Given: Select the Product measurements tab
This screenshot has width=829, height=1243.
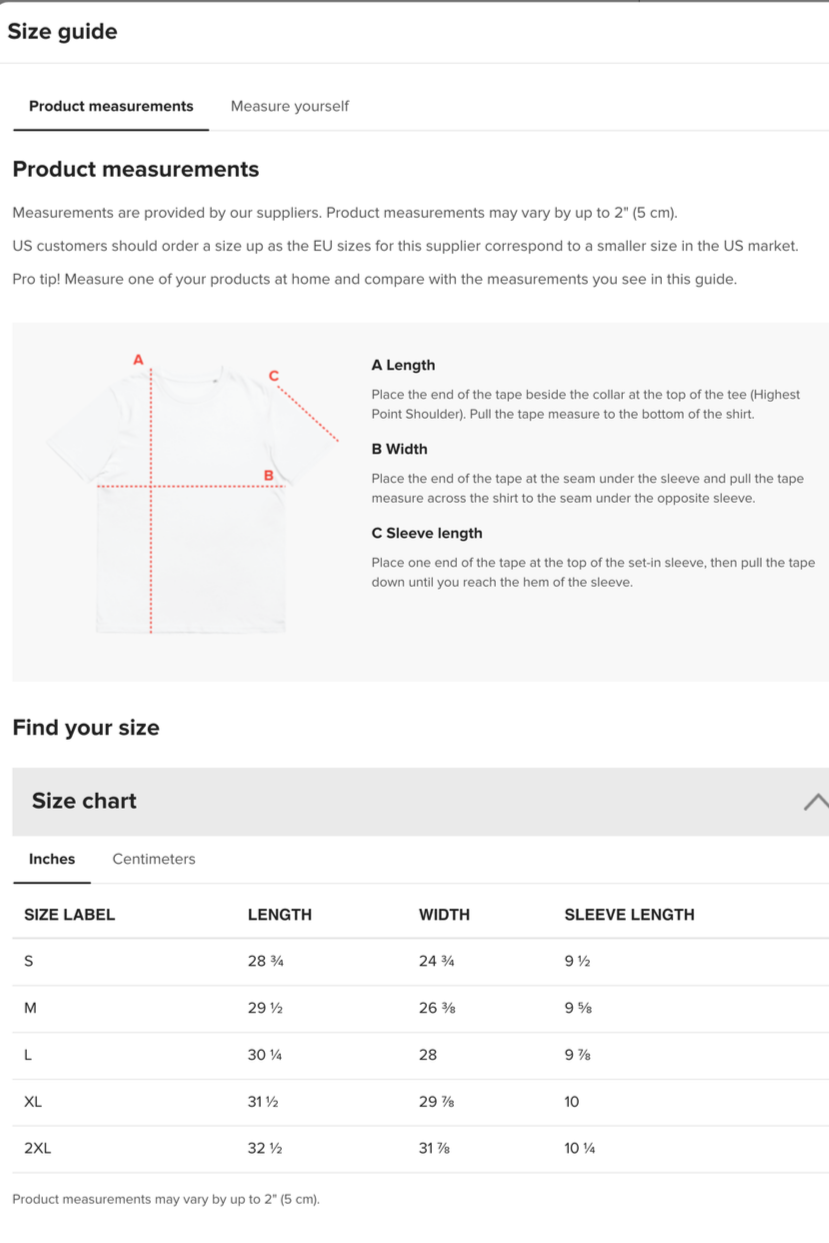Looking at the screenshot, I should [111, 106].
